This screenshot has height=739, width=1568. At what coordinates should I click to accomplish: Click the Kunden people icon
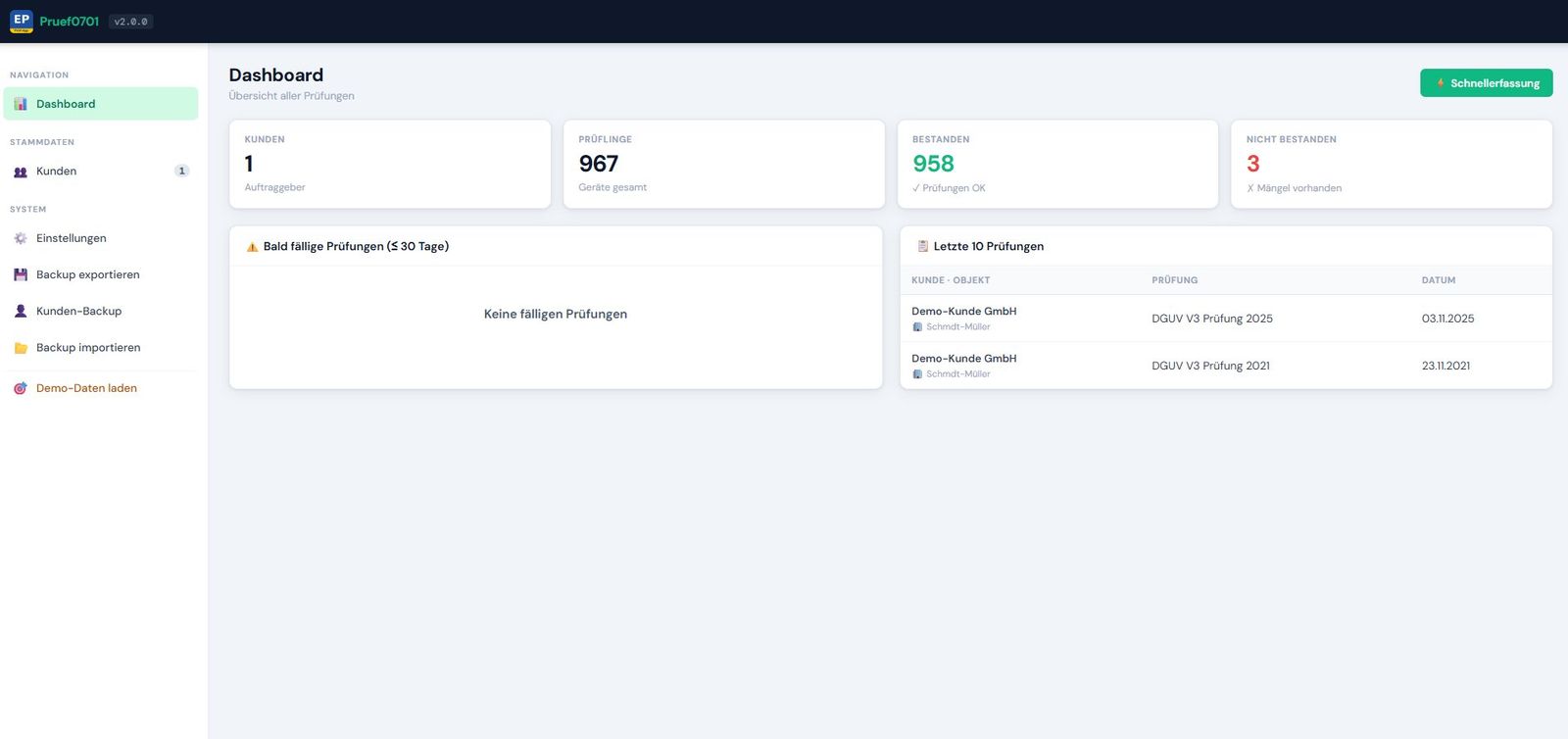(21, 172)
